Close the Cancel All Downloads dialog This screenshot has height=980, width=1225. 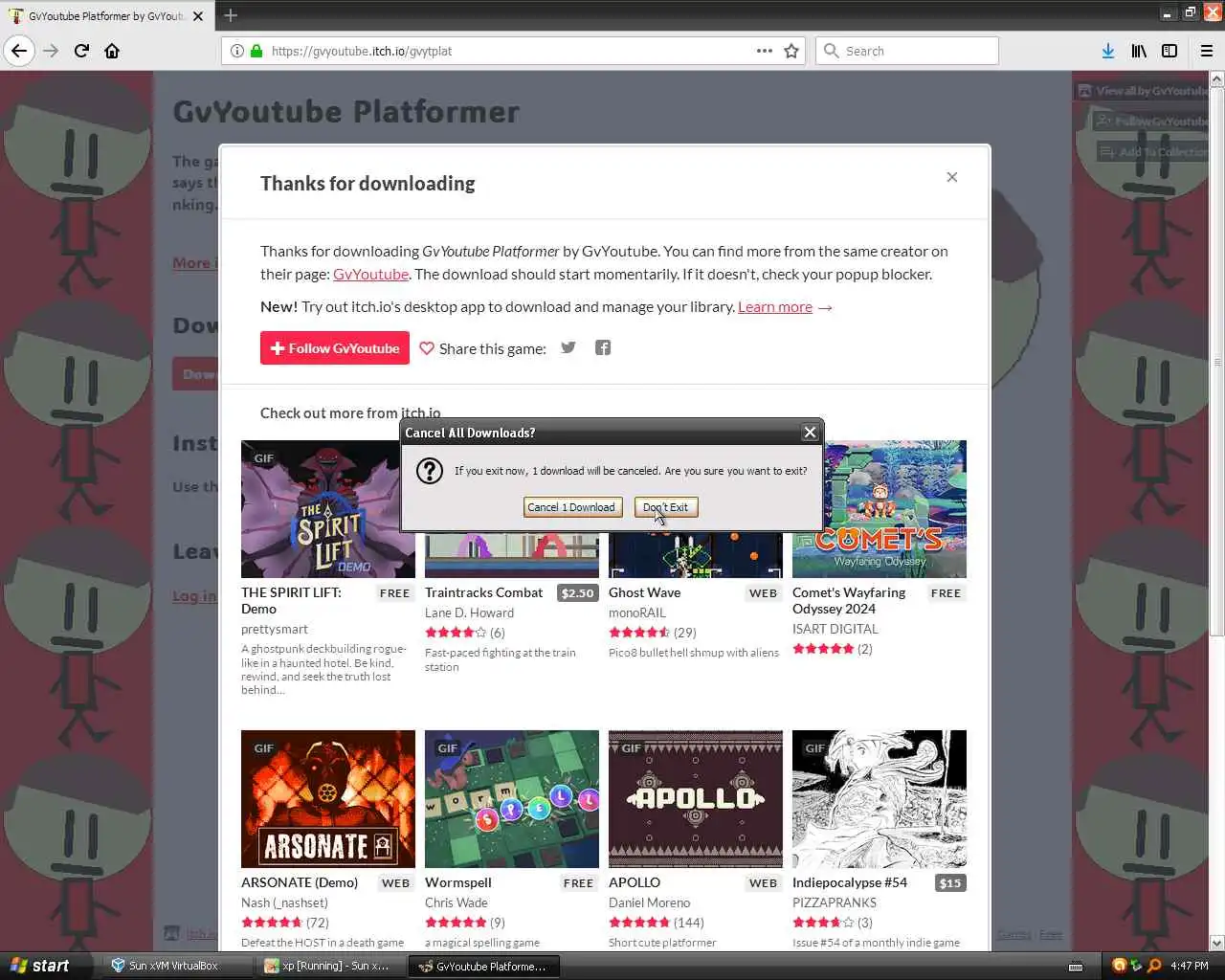[x=810, y=433]
